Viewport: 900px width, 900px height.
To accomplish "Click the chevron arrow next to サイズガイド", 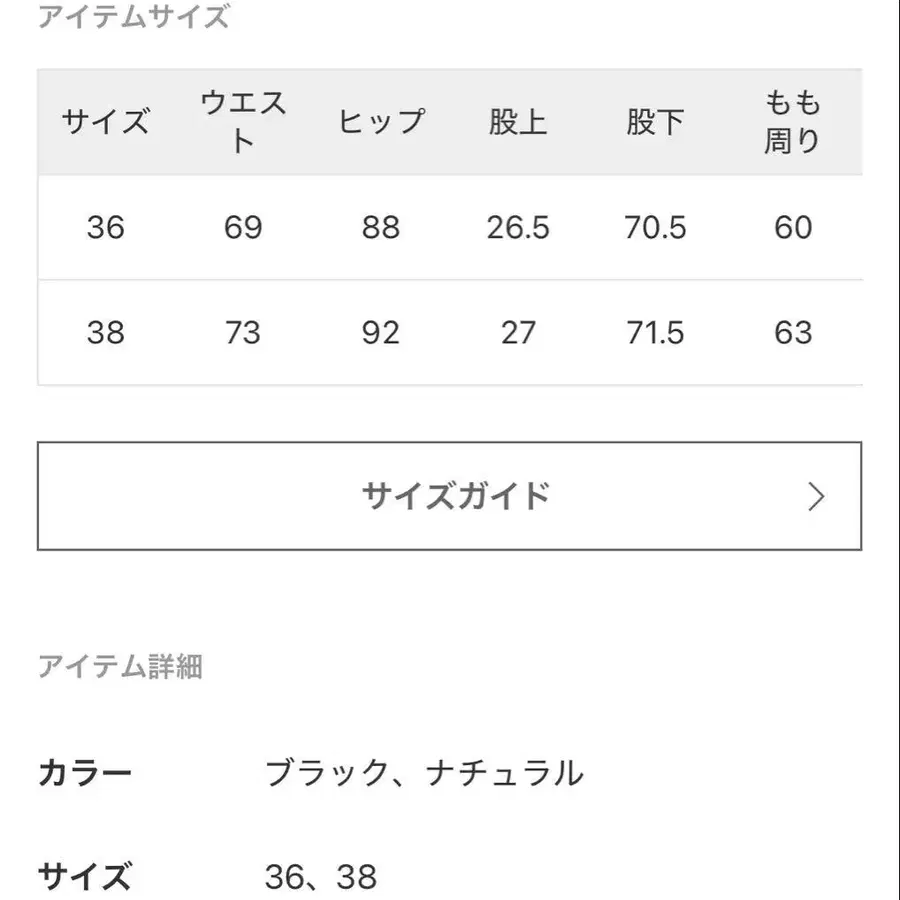I will (816, 495).
